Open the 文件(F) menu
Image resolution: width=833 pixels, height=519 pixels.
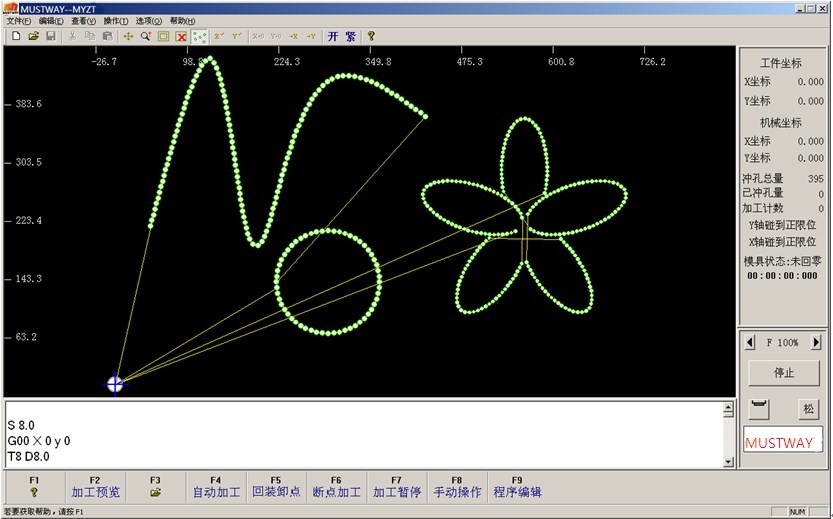click(20, 21)
